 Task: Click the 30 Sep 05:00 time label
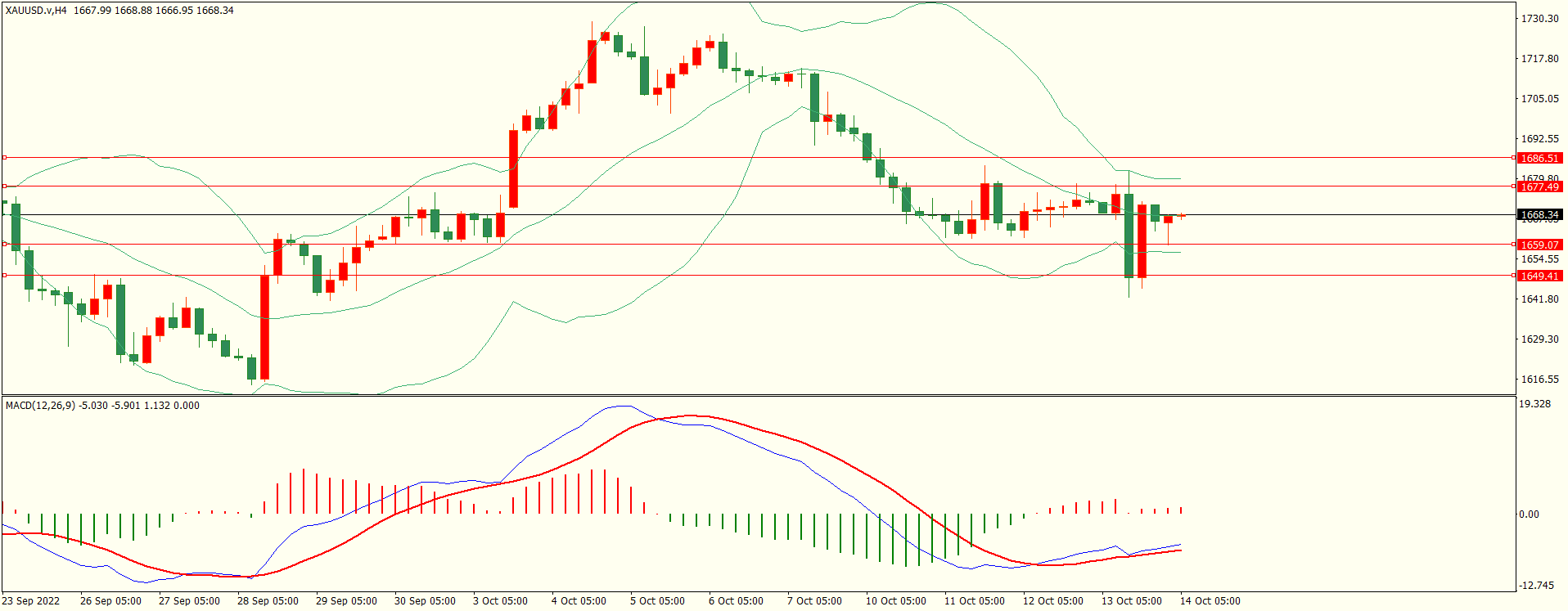pyautogui.click(x=425, y=600)
